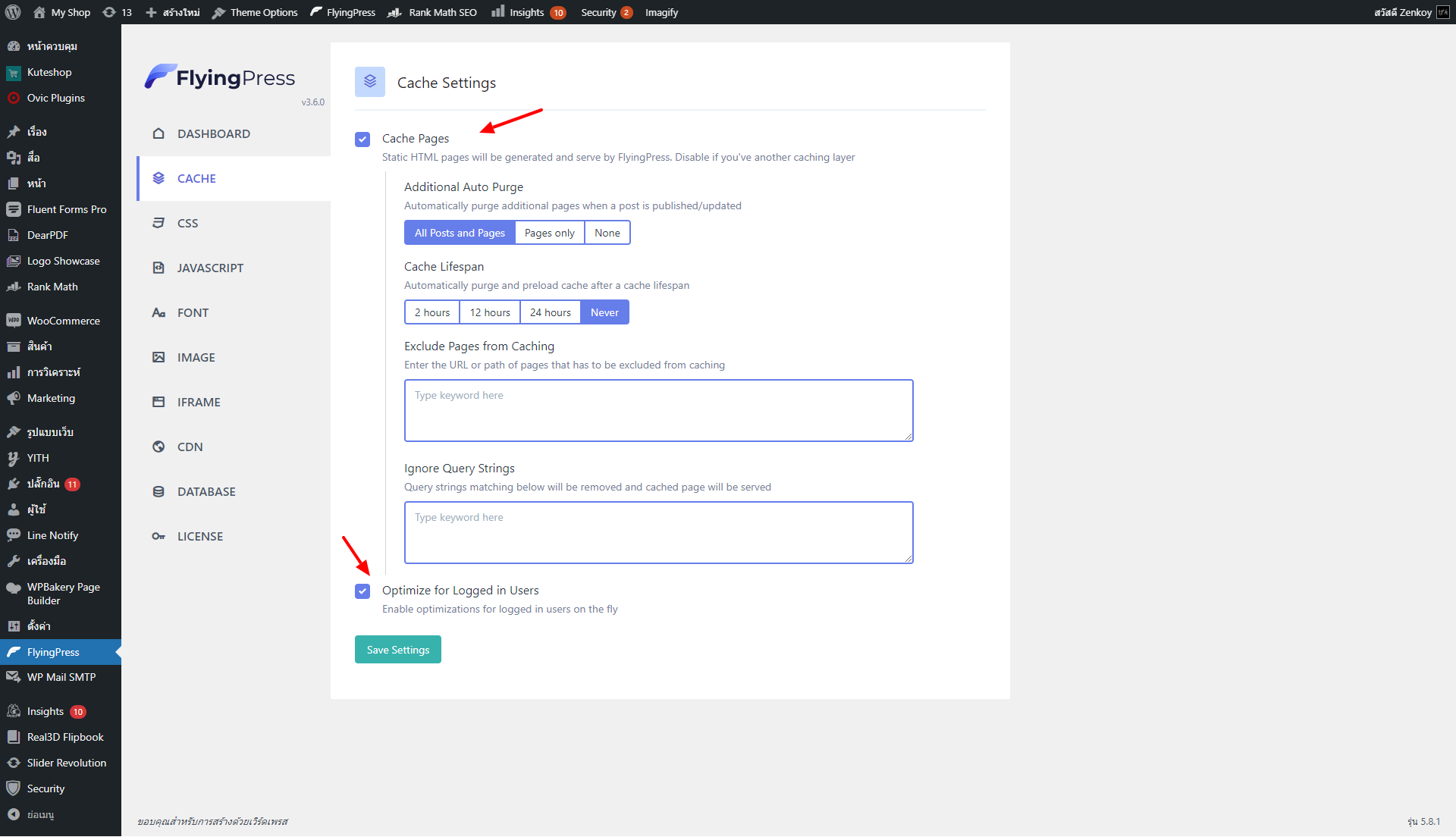Screen dimensions: 1456x837
Task: Toggle Optimize for Logged in Users checkbox
Action: pyautogui.click(x=362, y=591)
